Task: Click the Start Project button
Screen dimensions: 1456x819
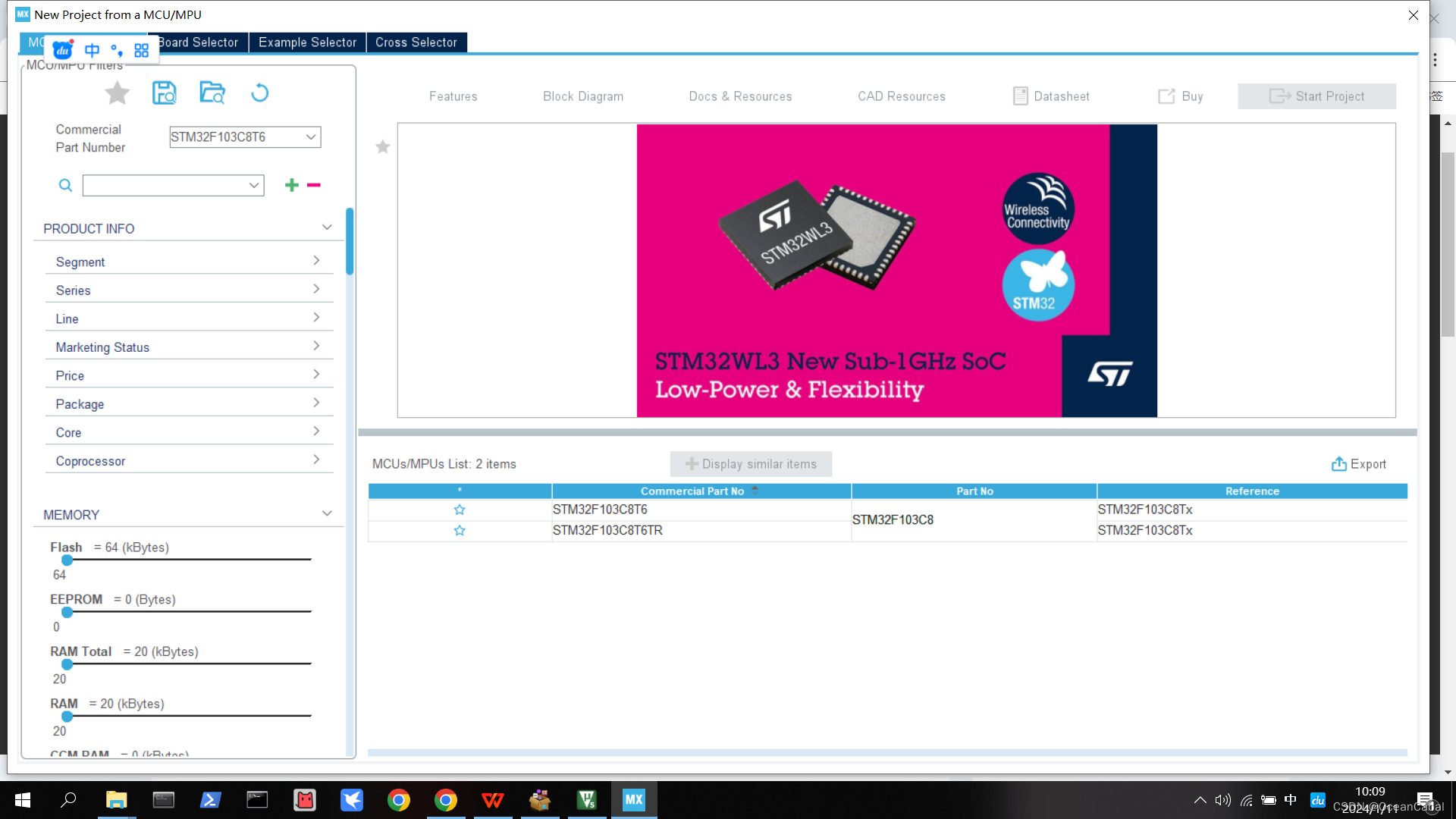Action: tap(1316, 96)
